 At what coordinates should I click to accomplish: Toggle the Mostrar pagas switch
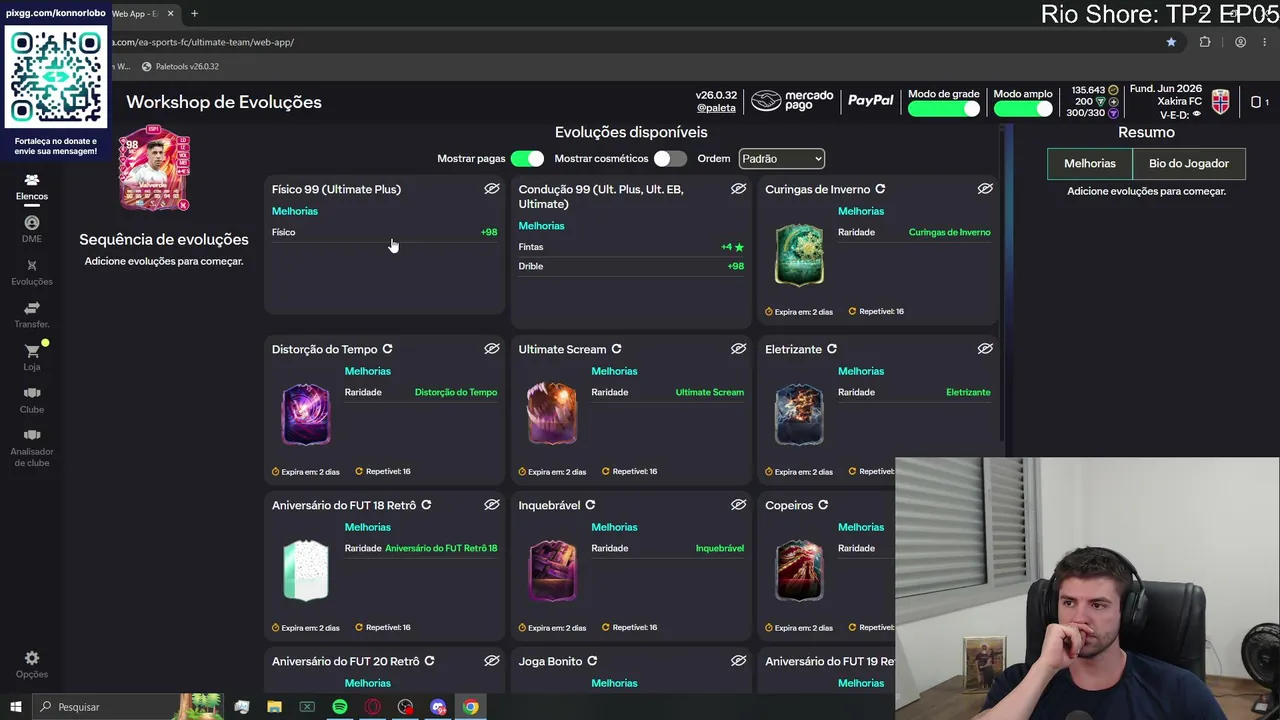pyautogui.click(x=527, y=159)
